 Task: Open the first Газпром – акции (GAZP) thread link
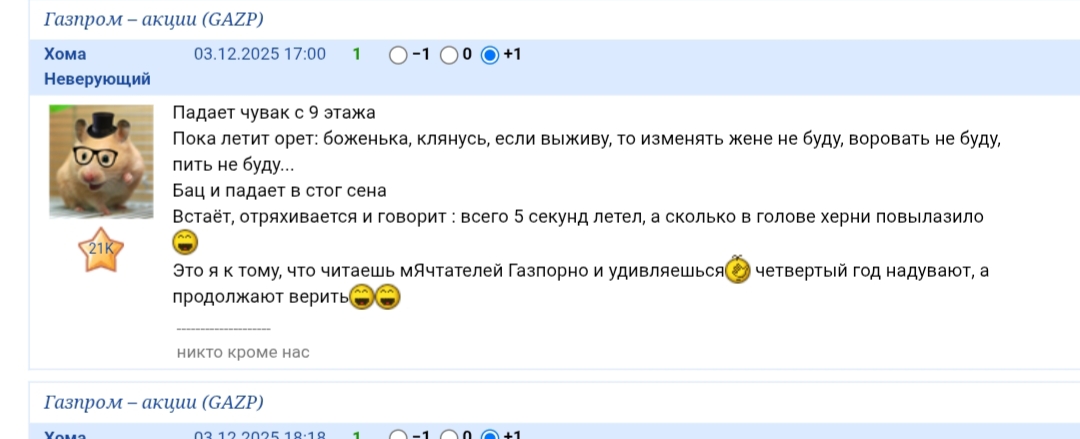tap(154, 20)
